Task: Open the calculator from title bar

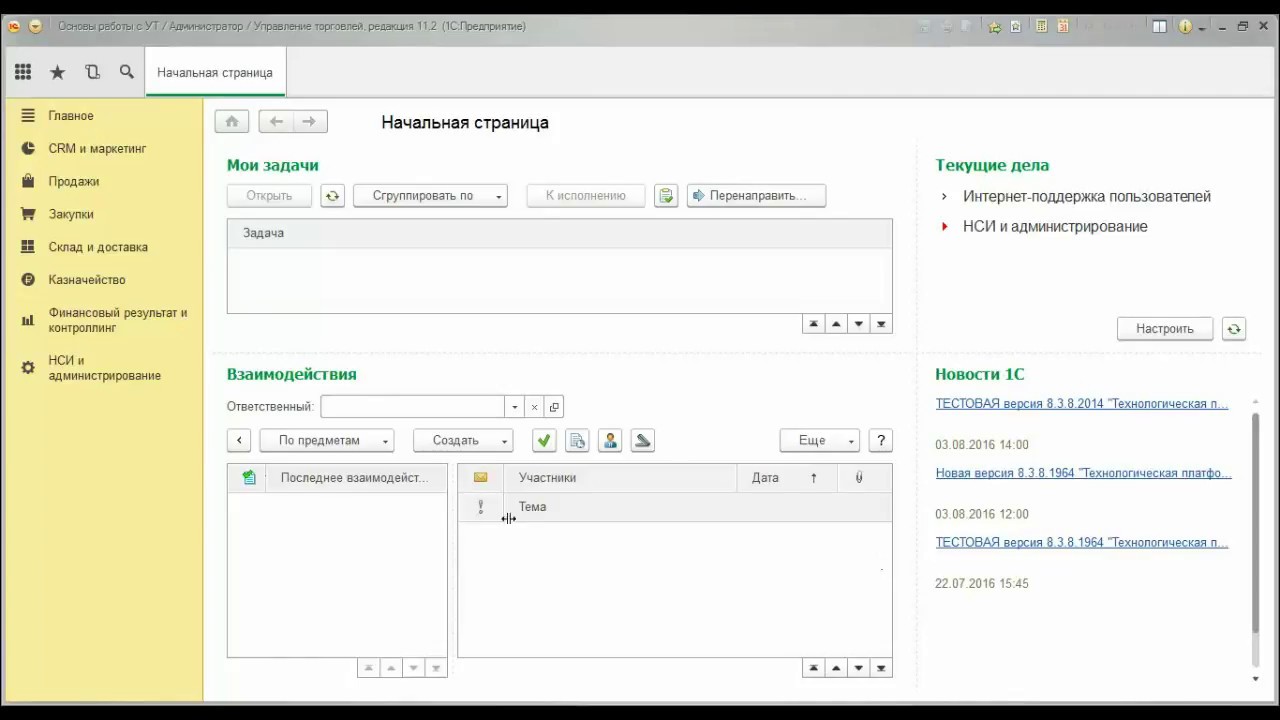Action: tap(1041, 27)
